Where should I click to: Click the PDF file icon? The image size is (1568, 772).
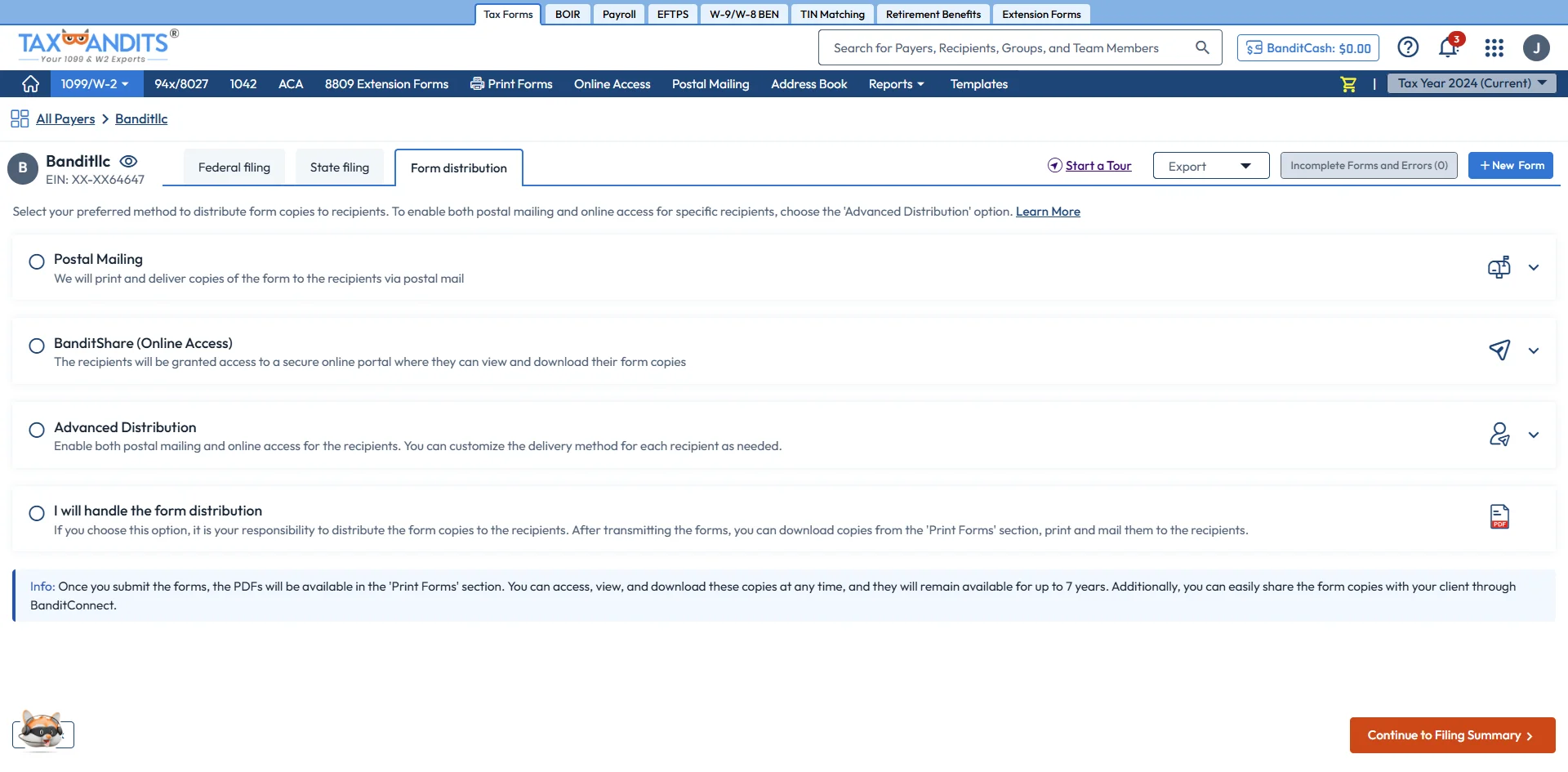[1499, 516]
